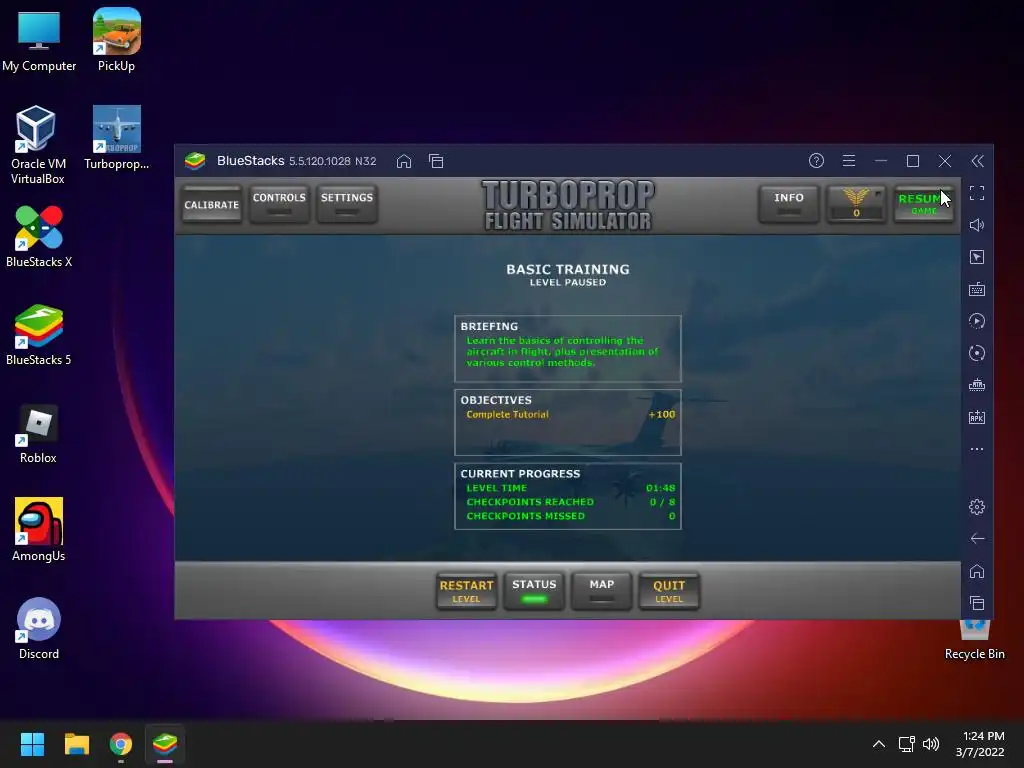Click RESUME GAME button
This screenshot has width=1024, height=768.
(924, 204)
